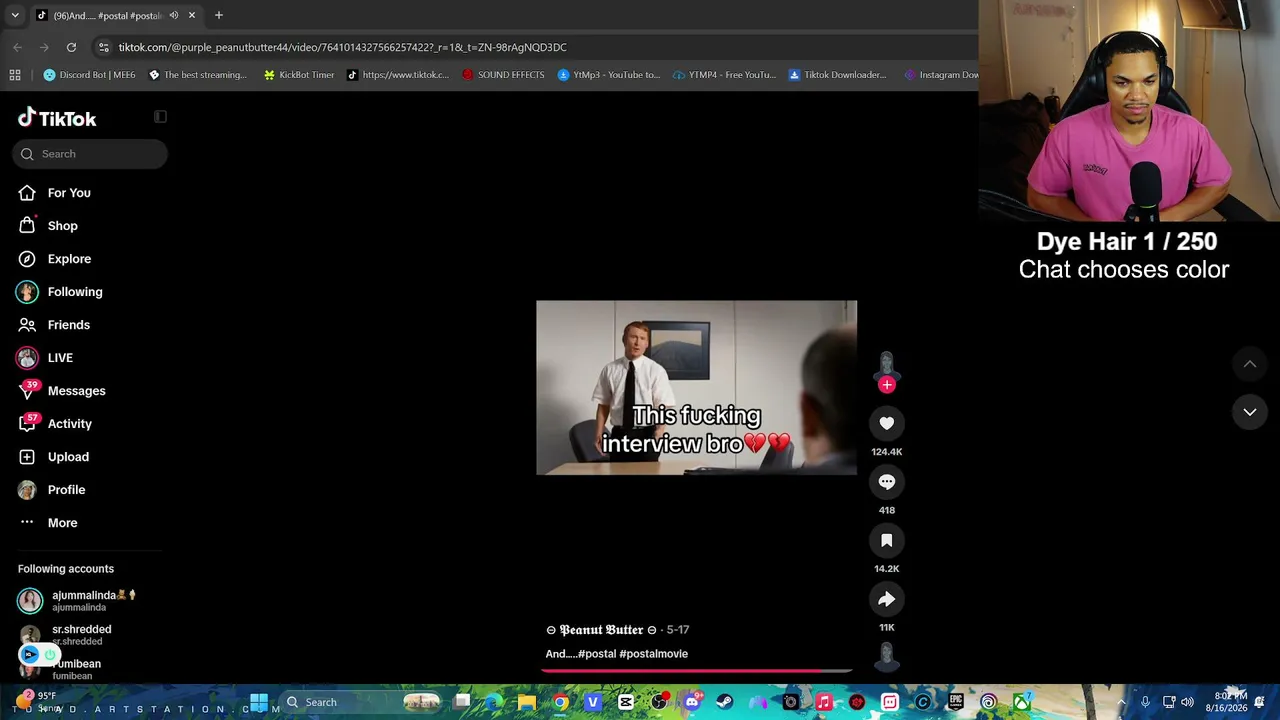Open the sound disc avatar
1280x720 pixels.
pyautogui.click(x=887, y=656)
